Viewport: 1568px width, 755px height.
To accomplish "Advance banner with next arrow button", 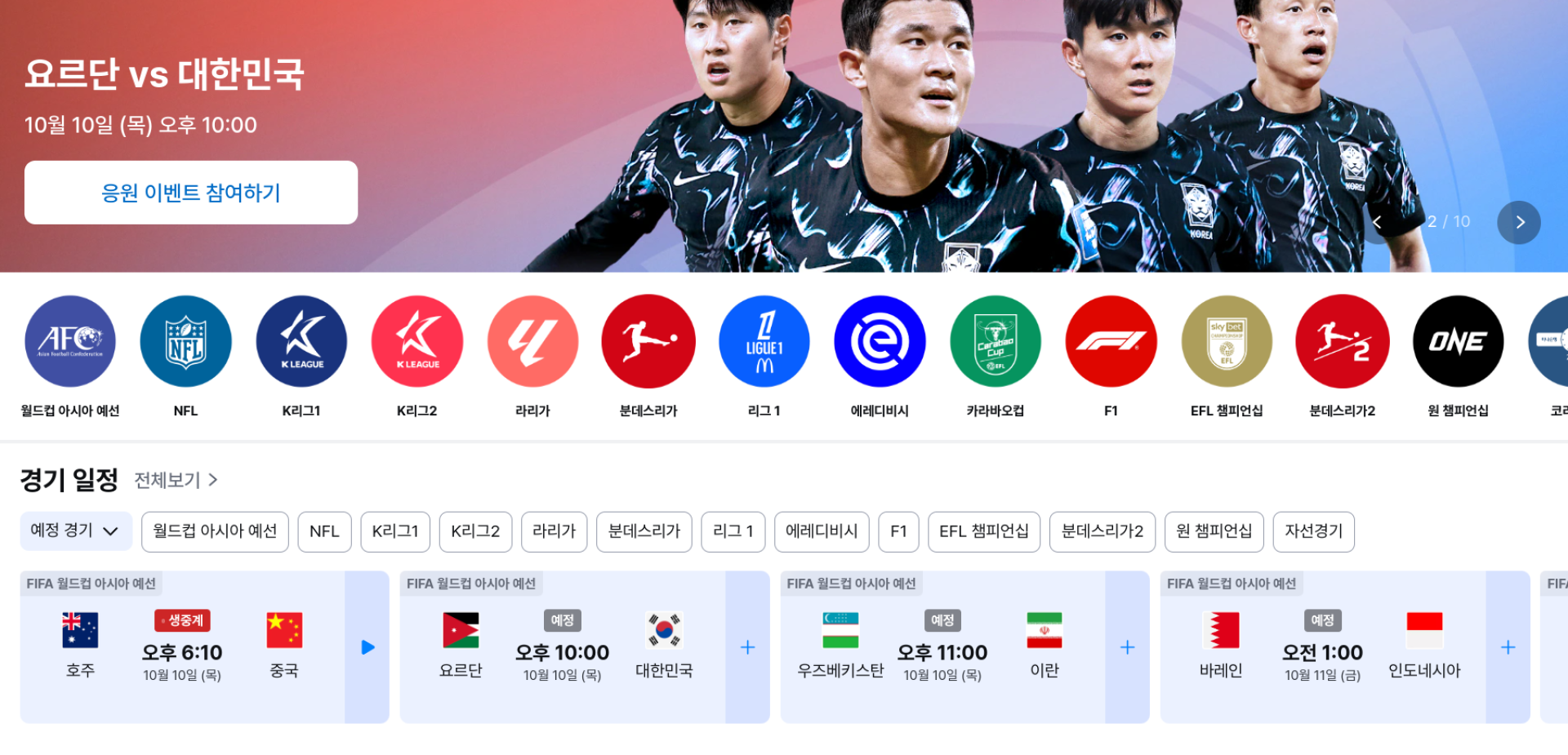I will [x=1519, y=222].
